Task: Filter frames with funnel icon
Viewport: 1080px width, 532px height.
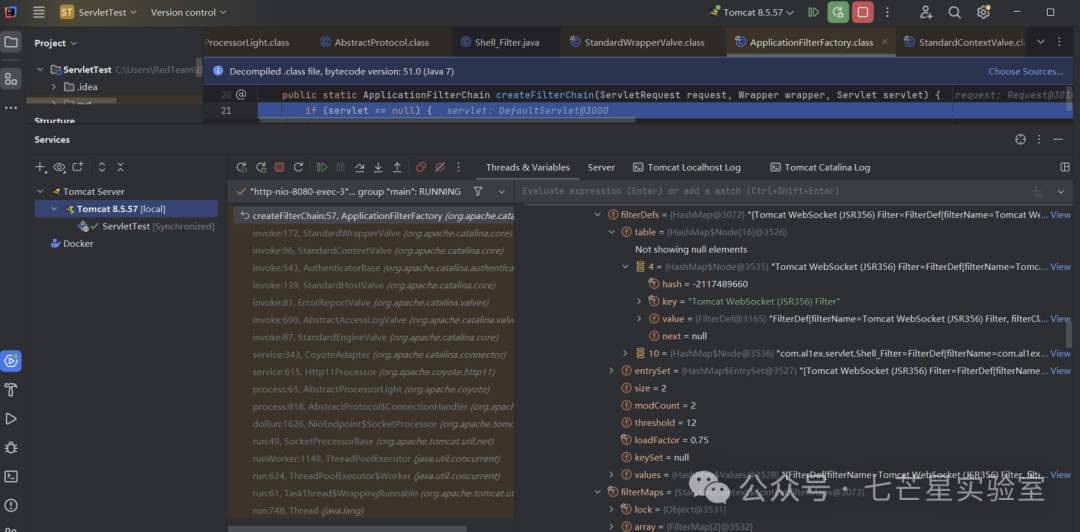Action: coord(478,191)
